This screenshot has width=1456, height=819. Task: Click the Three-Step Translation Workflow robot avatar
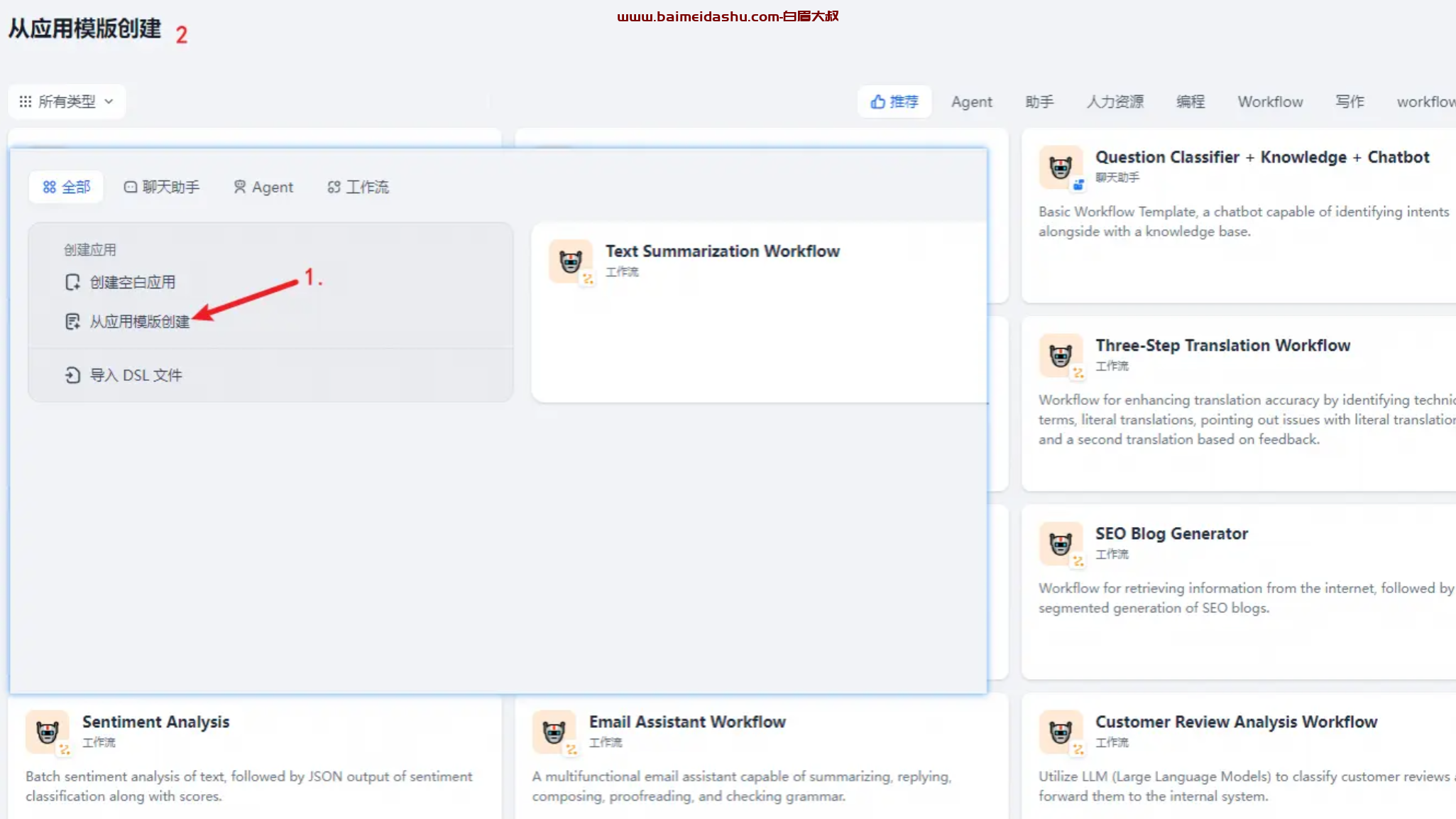[1061, 355]
